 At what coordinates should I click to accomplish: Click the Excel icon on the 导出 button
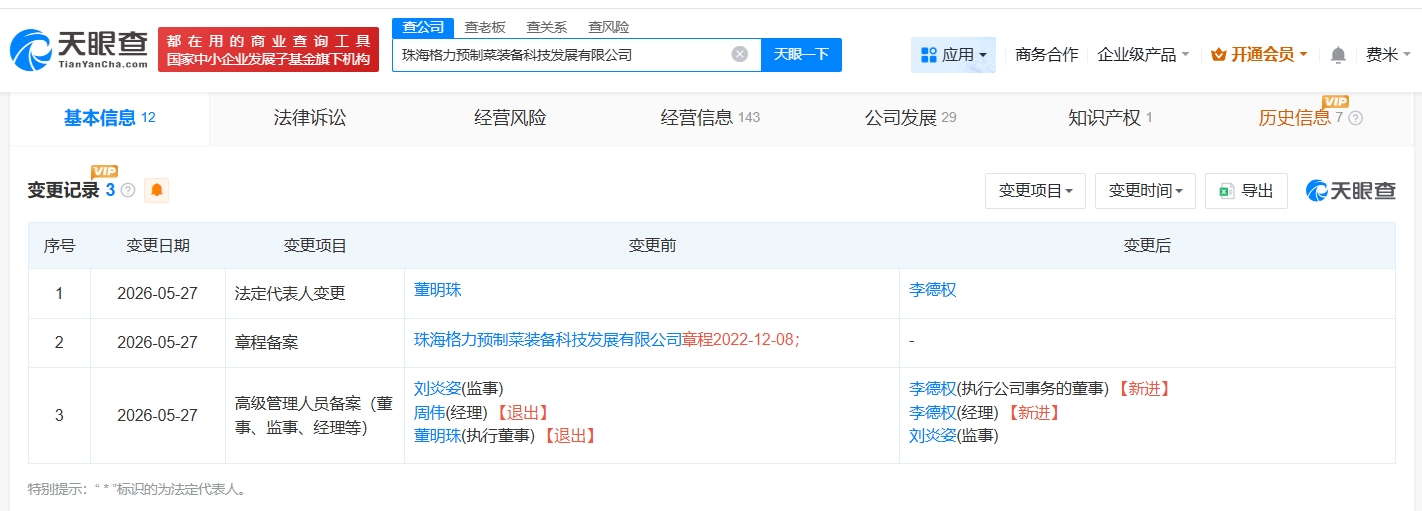click(1226, 190)
